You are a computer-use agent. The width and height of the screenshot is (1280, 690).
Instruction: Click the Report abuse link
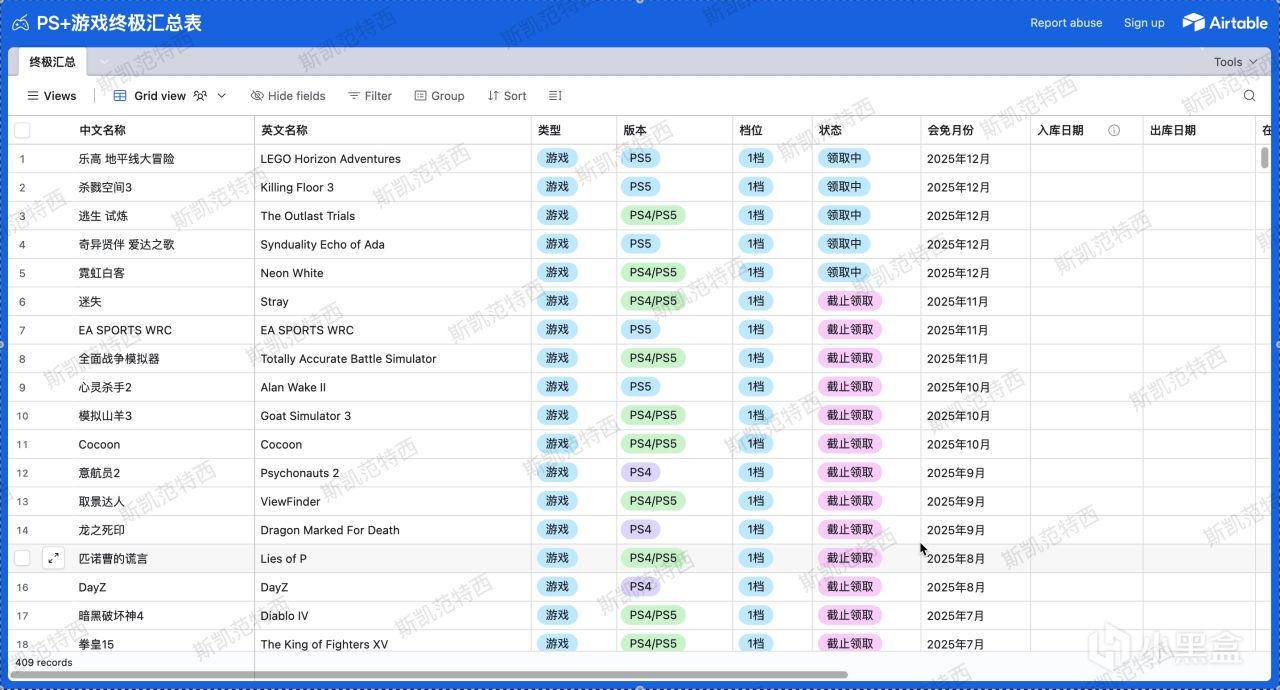pyautogui.click(x=1066, y=23)
